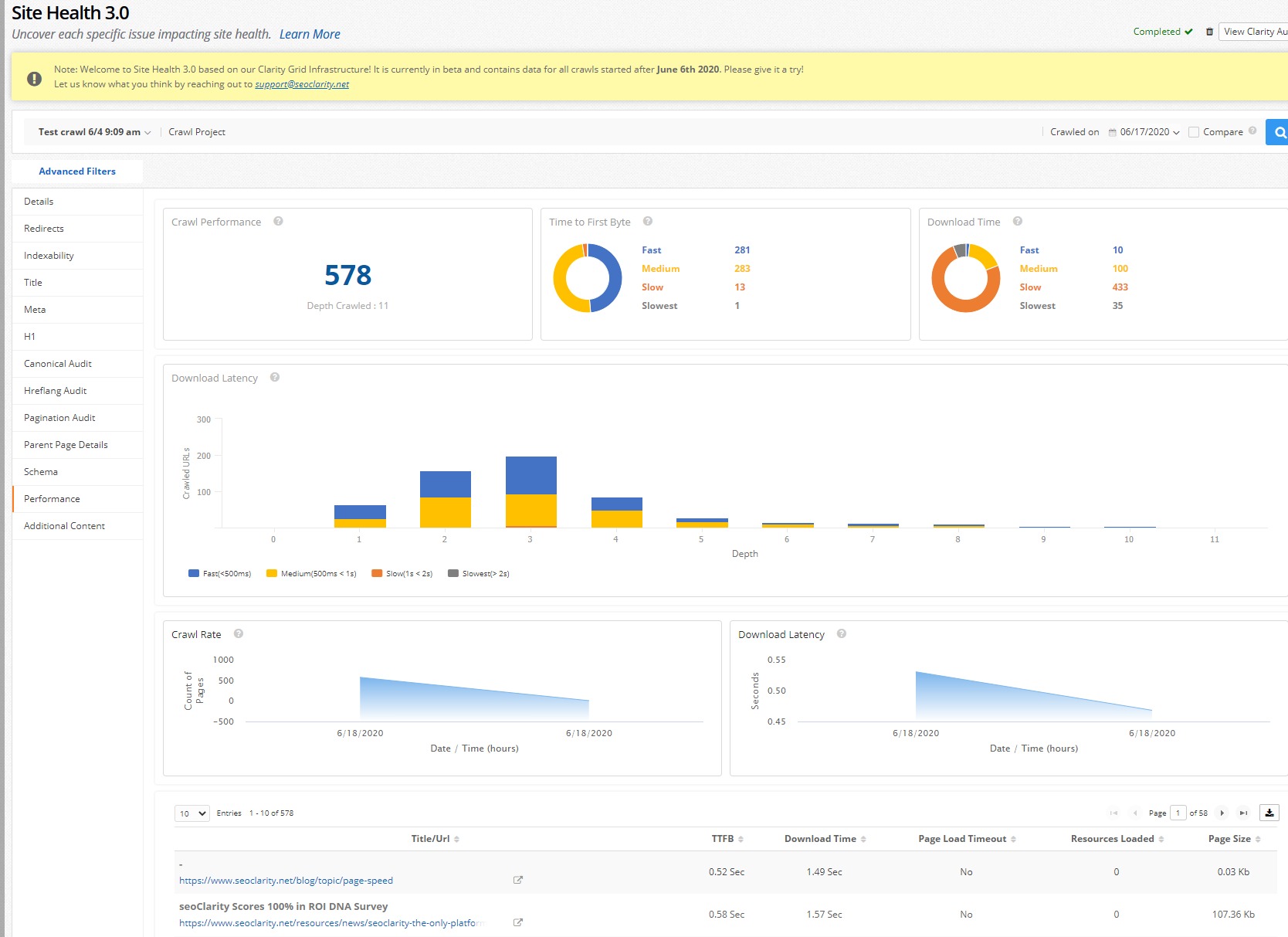The image size is (1288, 937).
Task: Toggle the Slowest(> 2s) legend series
Action: [x=479, y=574]
